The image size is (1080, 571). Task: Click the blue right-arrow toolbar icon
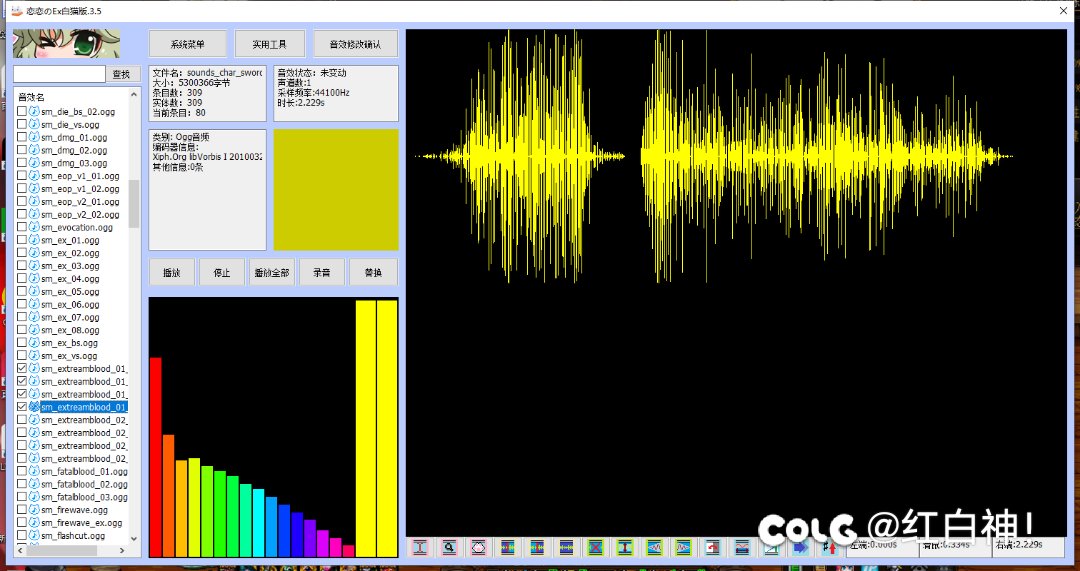[x=800, y=548]
